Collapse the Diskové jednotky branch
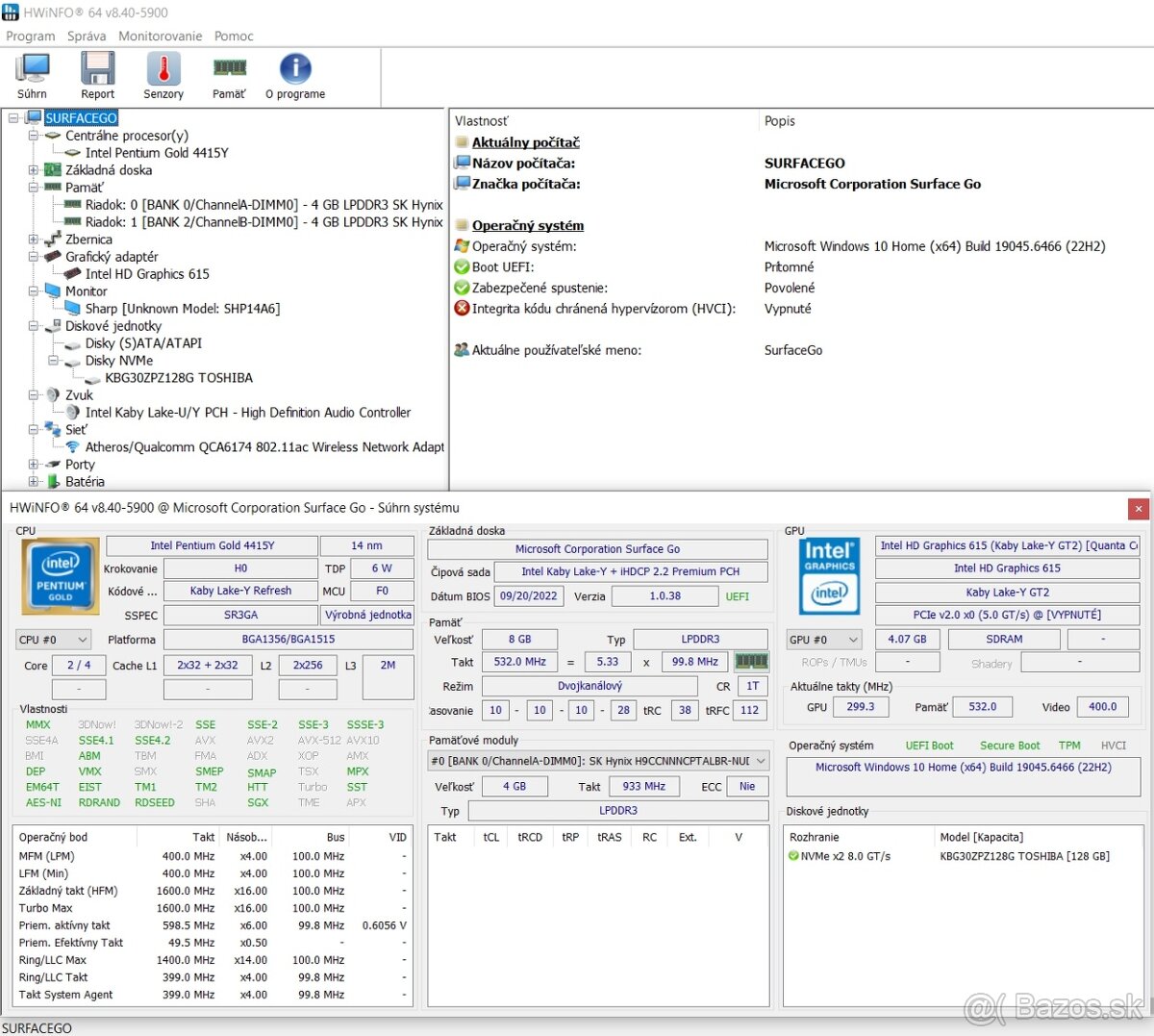This screenshot has width=1154, height=1036. 34,326
